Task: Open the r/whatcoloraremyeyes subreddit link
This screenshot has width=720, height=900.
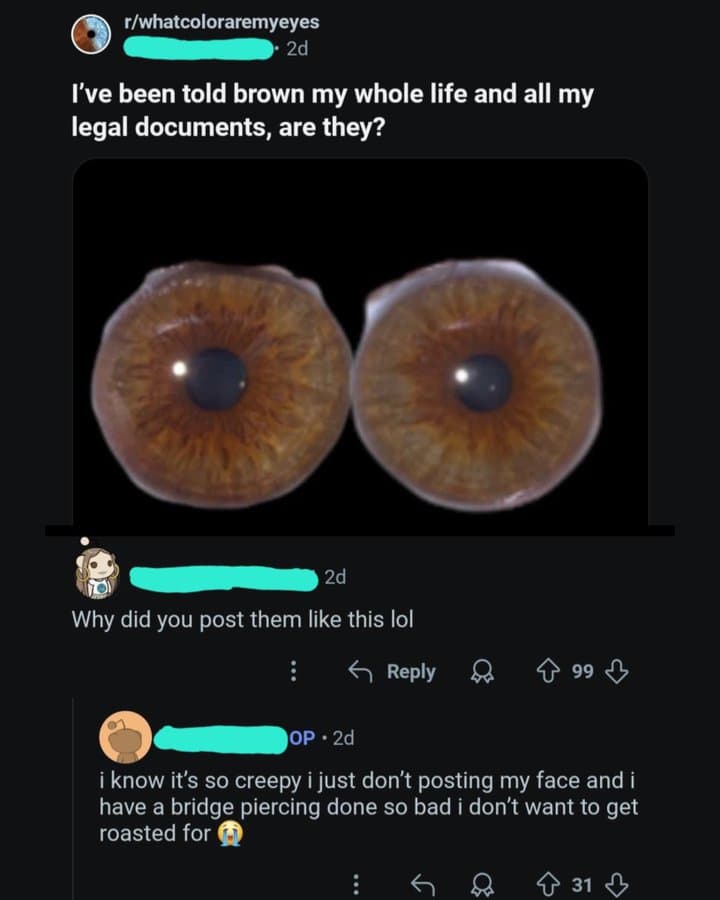Action: point(222,22)
